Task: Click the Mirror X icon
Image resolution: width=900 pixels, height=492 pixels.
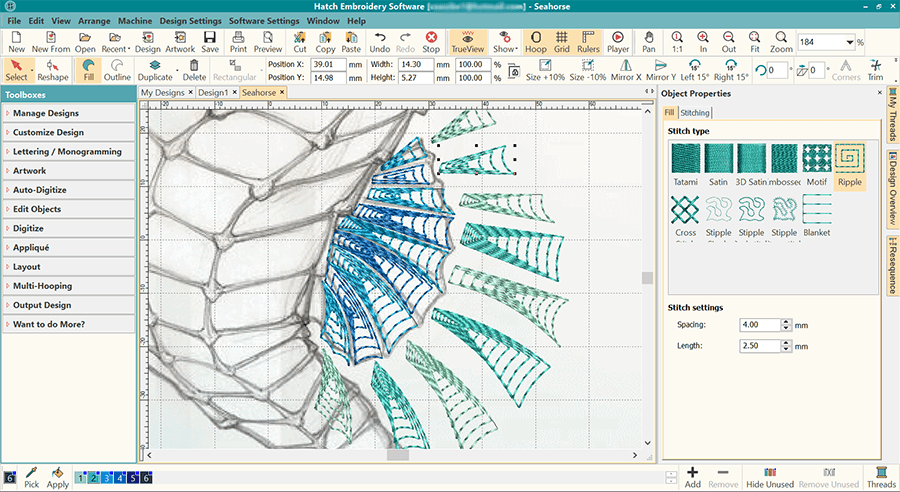Action: pyautogui.click(x=625, y=70)
